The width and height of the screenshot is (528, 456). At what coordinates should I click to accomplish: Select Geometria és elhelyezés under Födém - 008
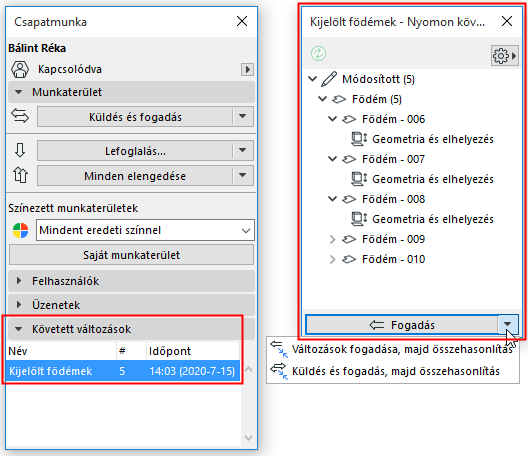click(x=433, y=219)
